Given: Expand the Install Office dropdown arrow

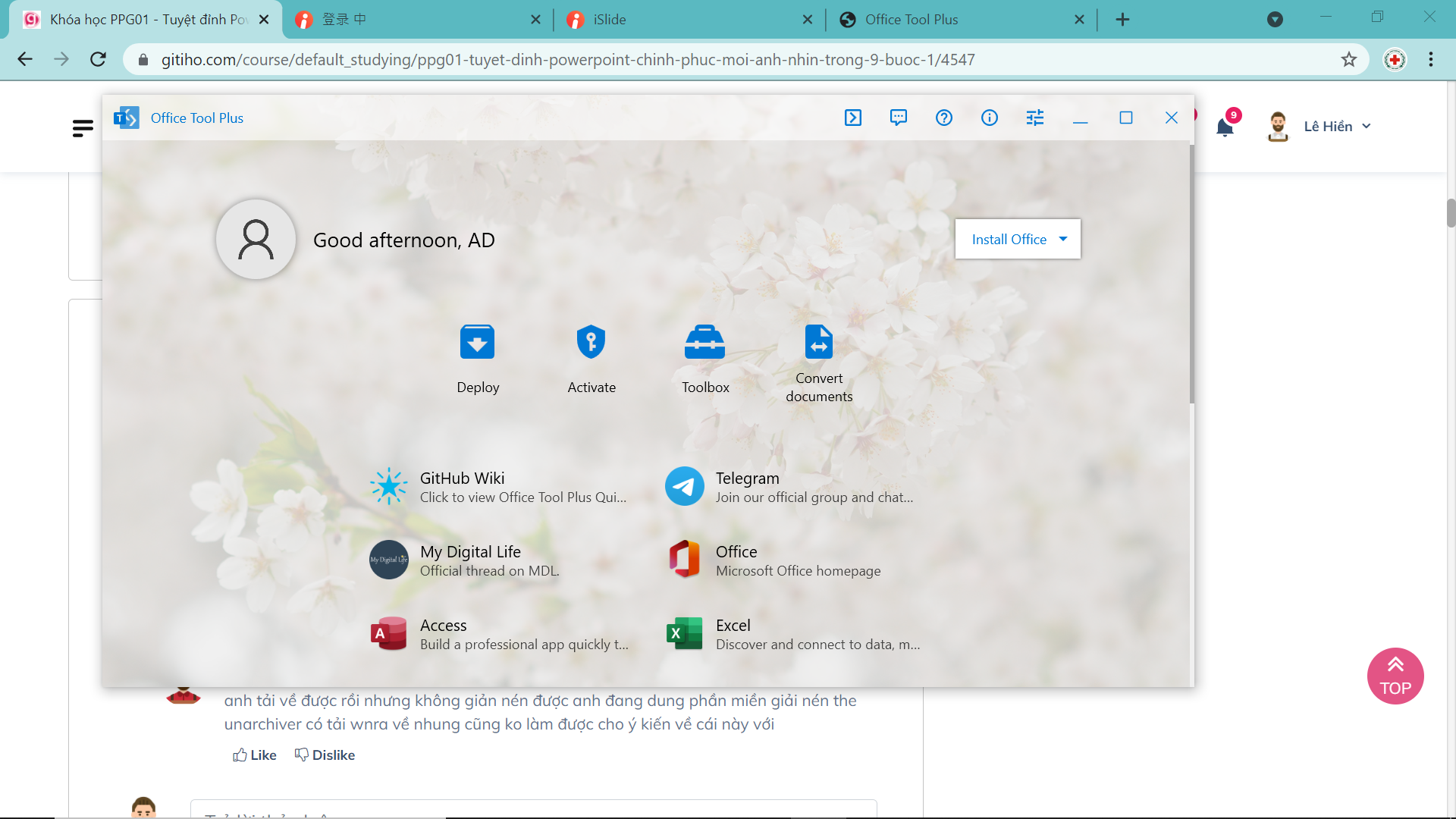Looking at the screenshot, I should 1063,239.
